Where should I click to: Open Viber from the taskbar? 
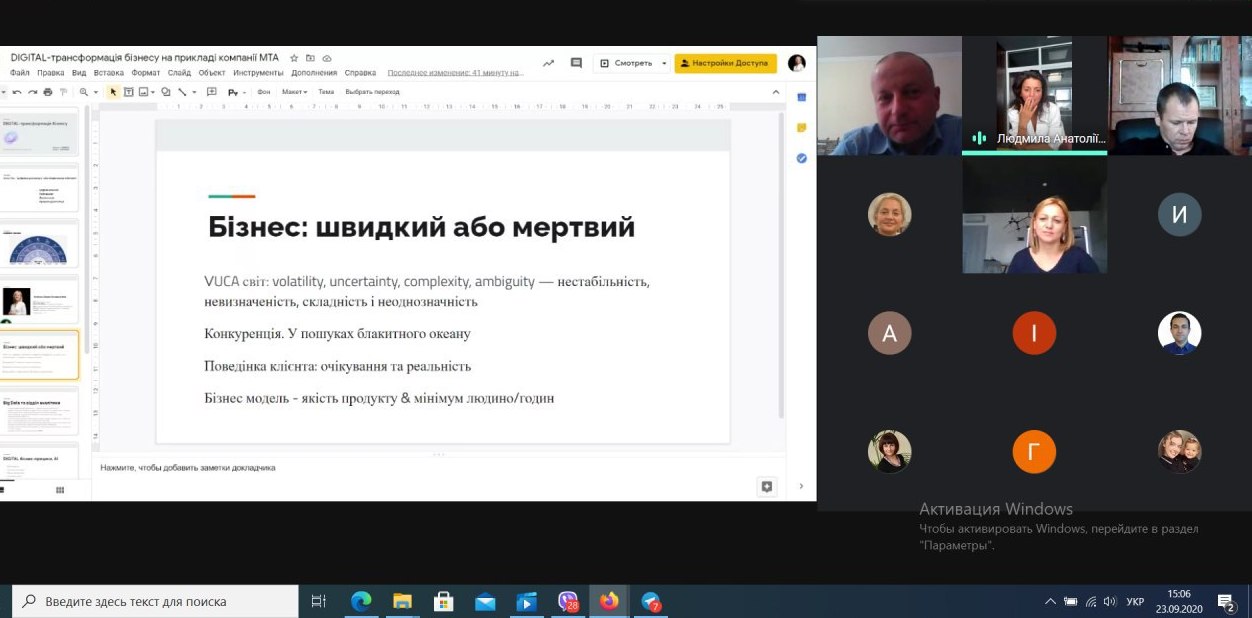point(568,601)
